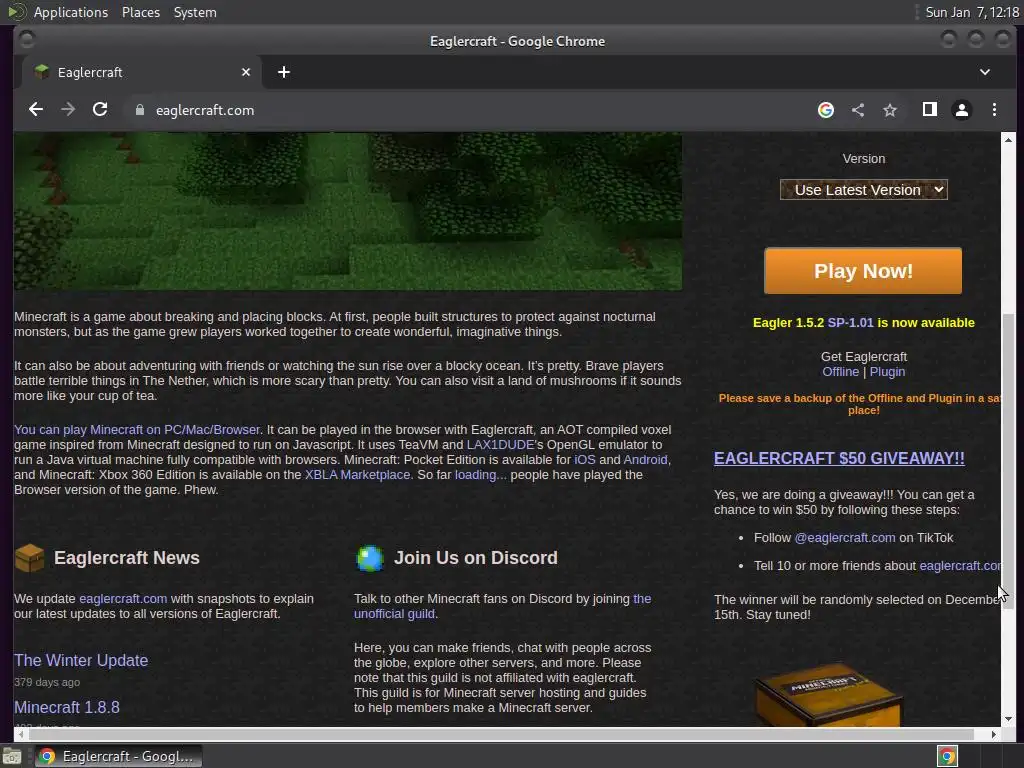Open the Plugin link
Image resolution: width=1024 pixels, height=768 pixels.
click(887, 372)
